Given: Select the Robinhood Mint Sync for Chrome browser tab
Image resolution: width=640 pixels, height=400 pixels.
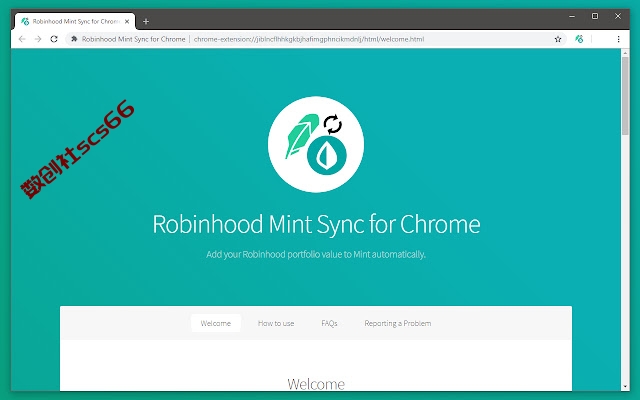Looking at the screenshot, I should (75, 21).
